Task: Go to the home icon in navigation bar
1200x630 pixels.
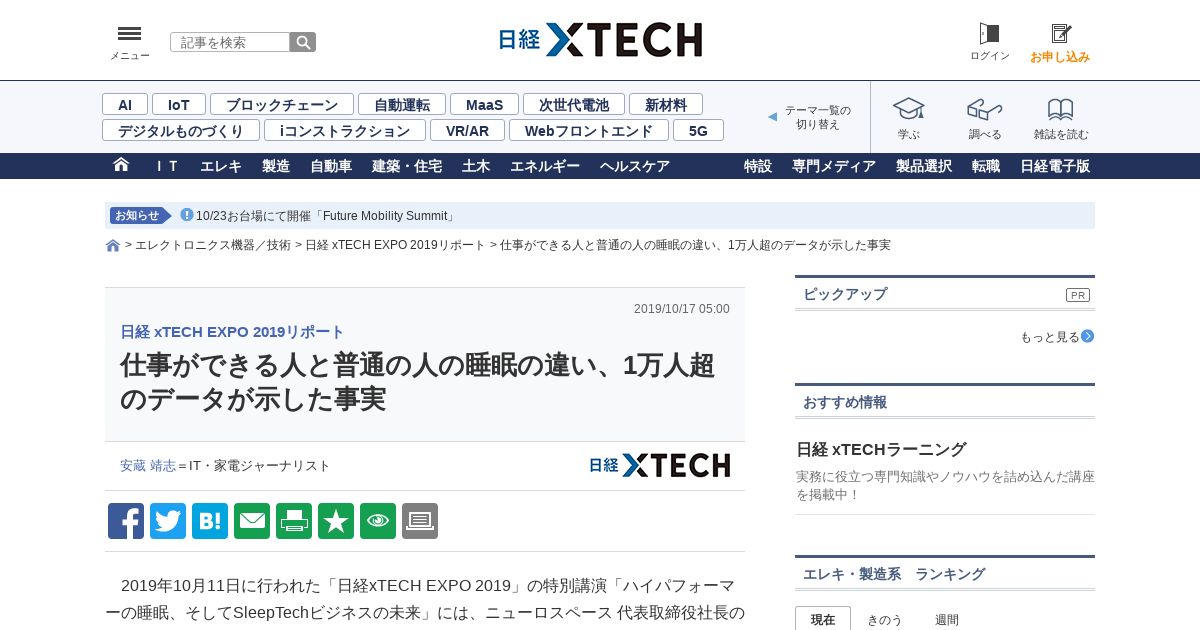Action: [x=121, y=165]
